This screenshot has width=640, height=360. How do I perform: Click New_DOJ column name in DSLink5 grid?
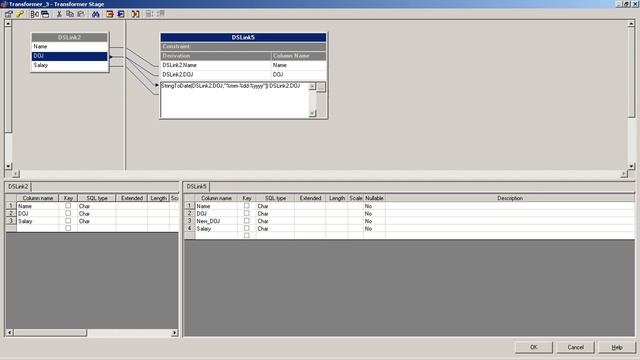(216, 221)
